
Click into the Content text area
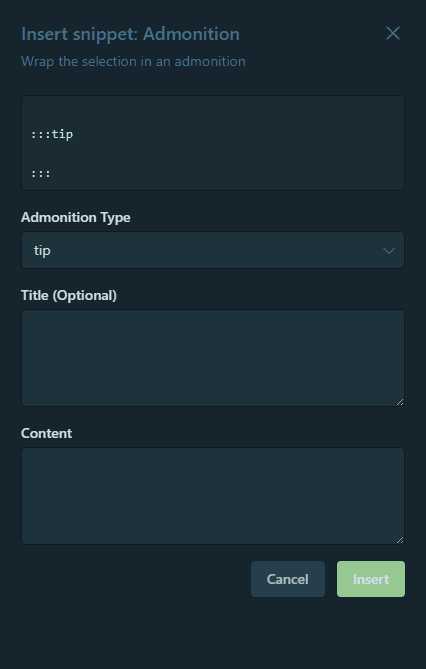click(x=213, y=496)
